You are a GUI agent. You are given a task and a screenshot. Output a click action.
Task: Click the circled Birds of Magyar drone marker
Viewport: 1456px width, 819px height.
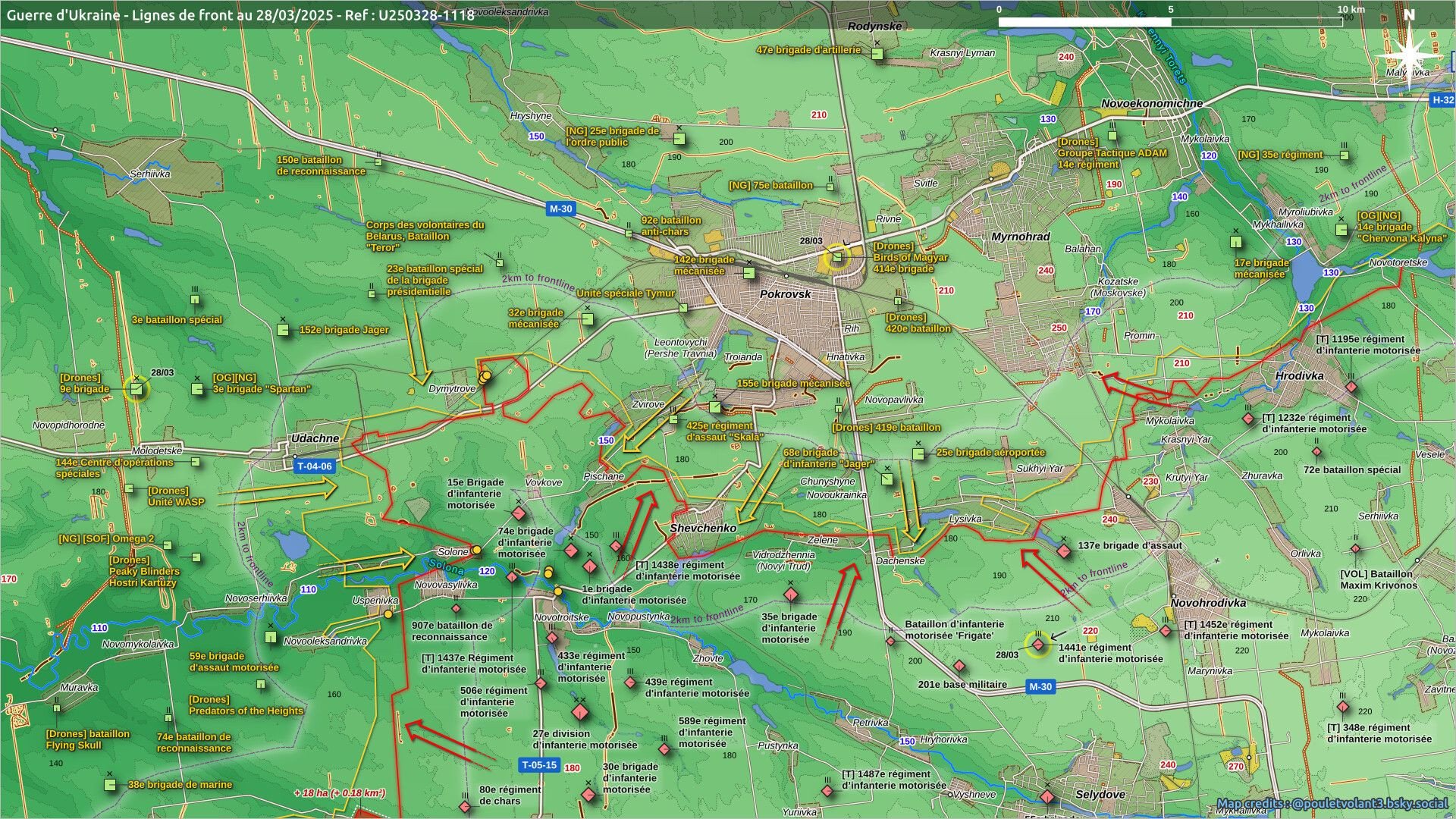click(837, 258)
